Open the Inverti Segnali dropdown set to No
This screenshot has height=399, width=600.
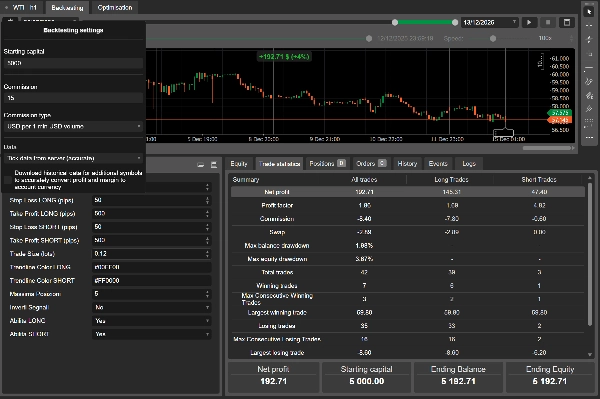[152, 308]
